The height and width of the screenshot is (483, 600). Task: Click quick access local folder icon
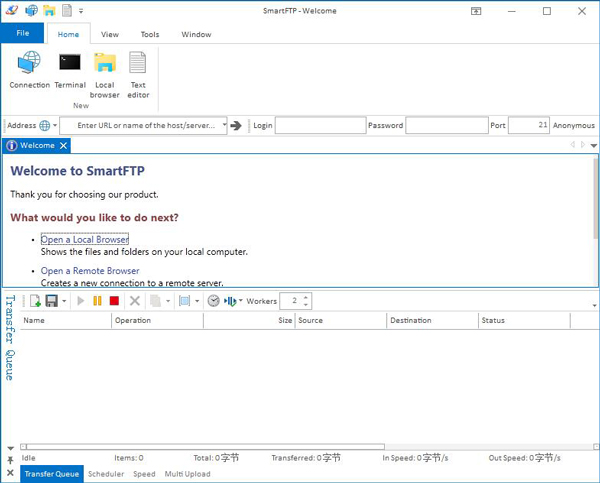pos(49,10)
